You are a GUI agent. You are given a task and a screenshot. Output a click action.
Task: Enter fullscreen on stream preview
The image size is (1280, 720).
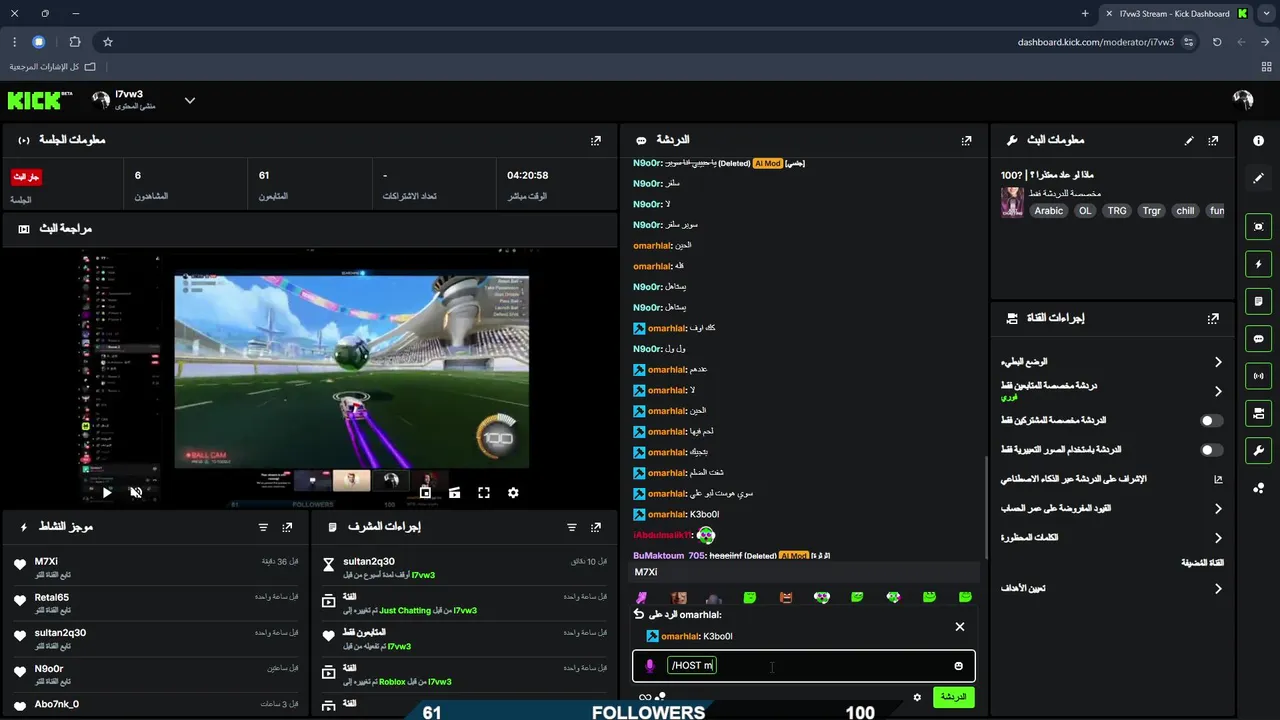pyautogui.click(x=484, y=492)
